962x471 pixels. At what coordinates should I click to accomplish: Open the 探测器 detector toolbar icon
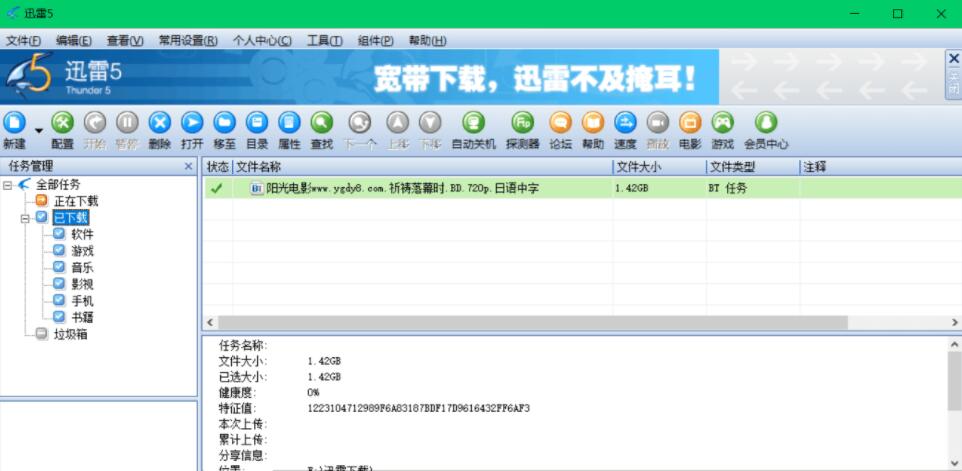click(x=523, y=123)
